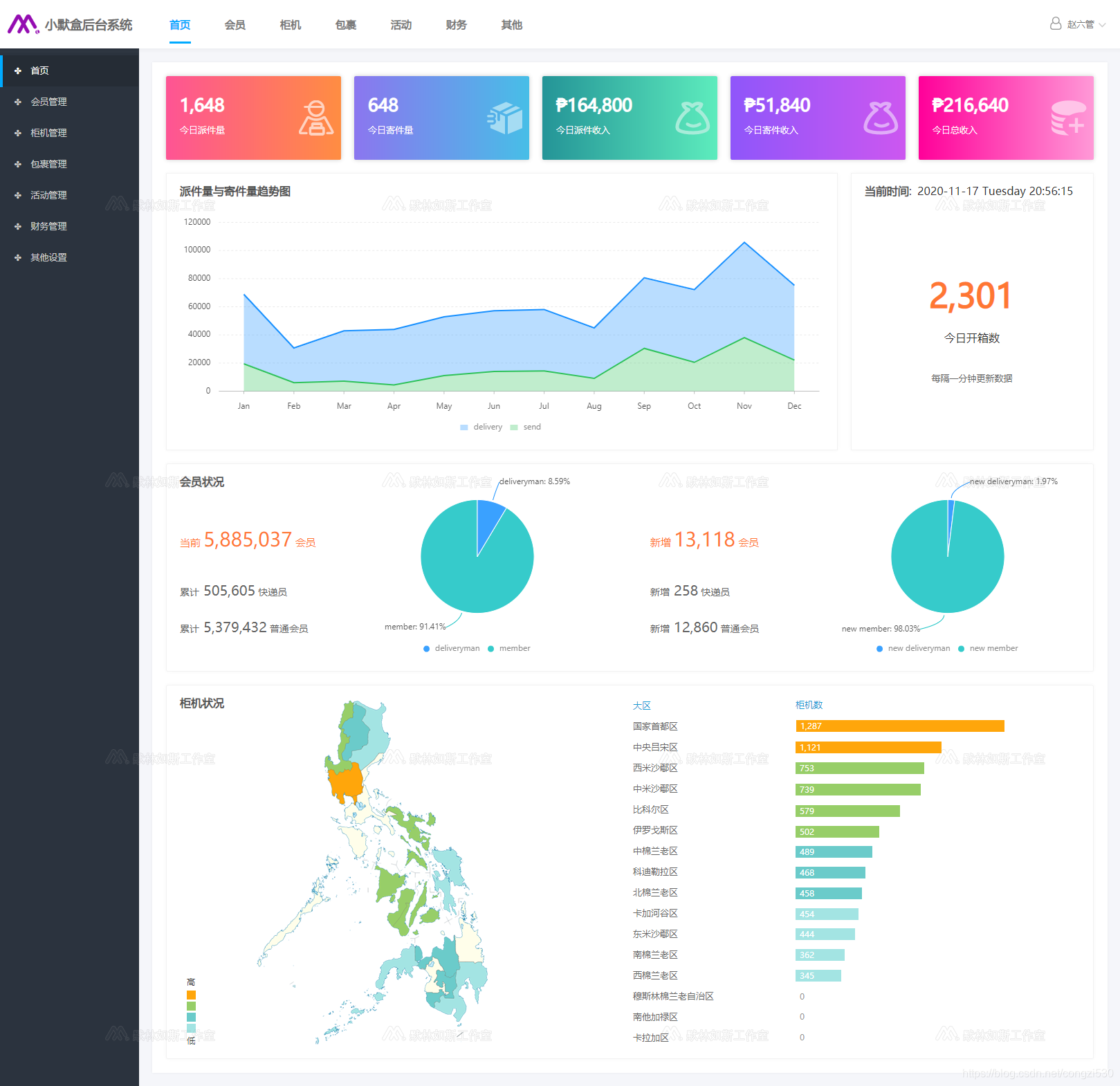
Task: Click the orange map legend swatch
Action: pos(191,995)
